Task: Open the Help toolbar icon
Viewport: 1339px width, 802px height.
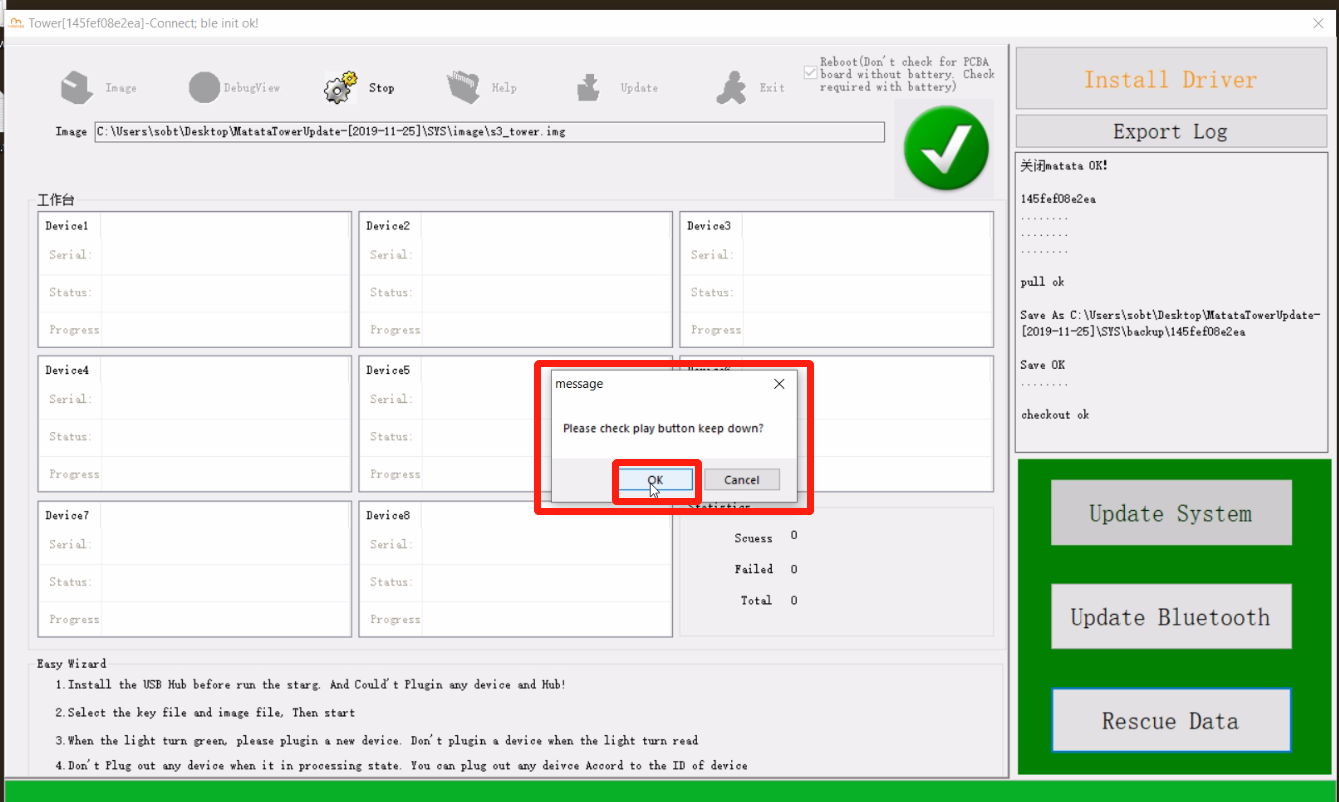Action: pos(463,88)
